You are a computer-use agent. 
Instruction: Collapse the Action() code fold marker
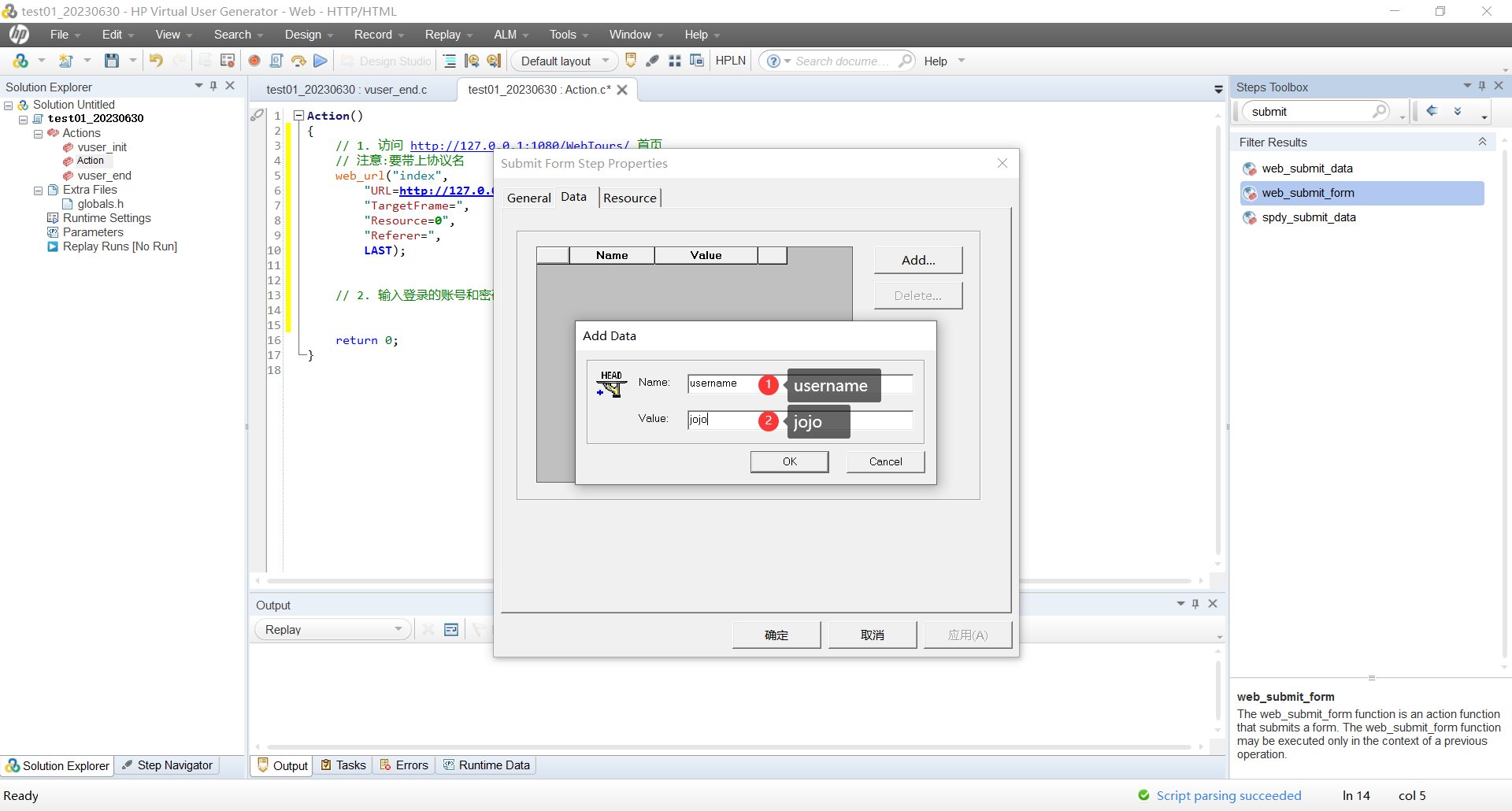298,116
